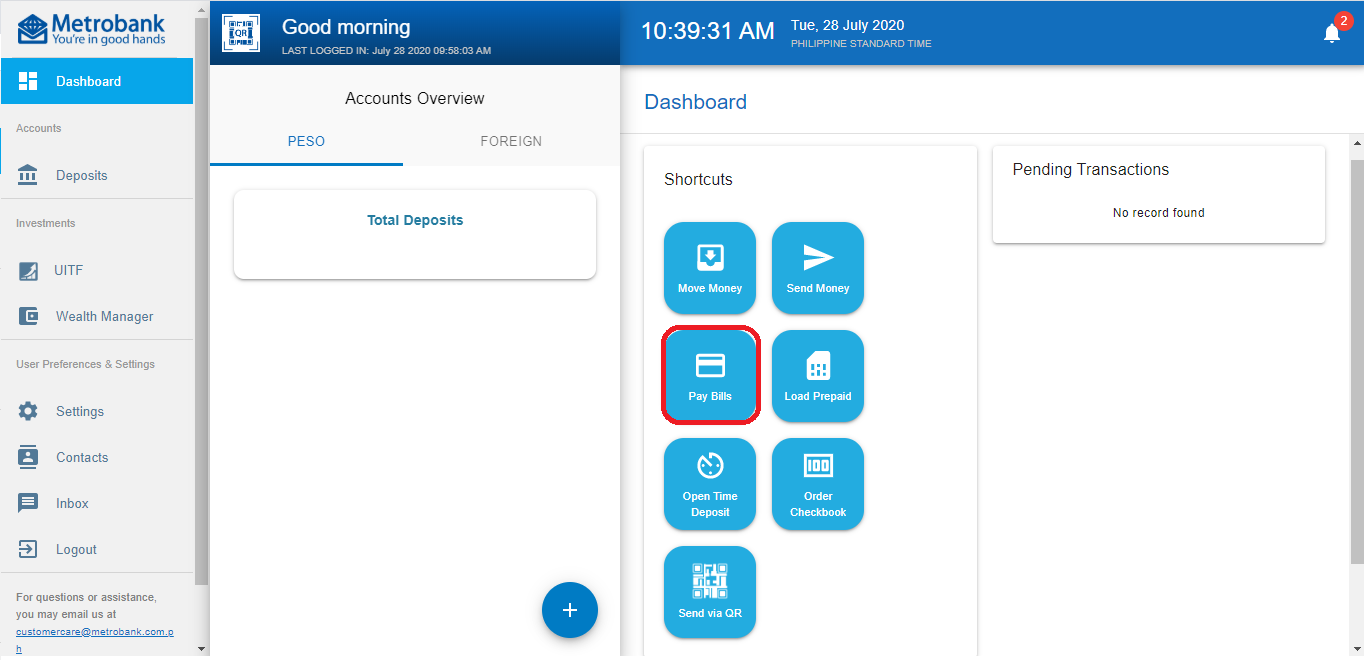Click the notification bell icon

tap(1332, 33)
